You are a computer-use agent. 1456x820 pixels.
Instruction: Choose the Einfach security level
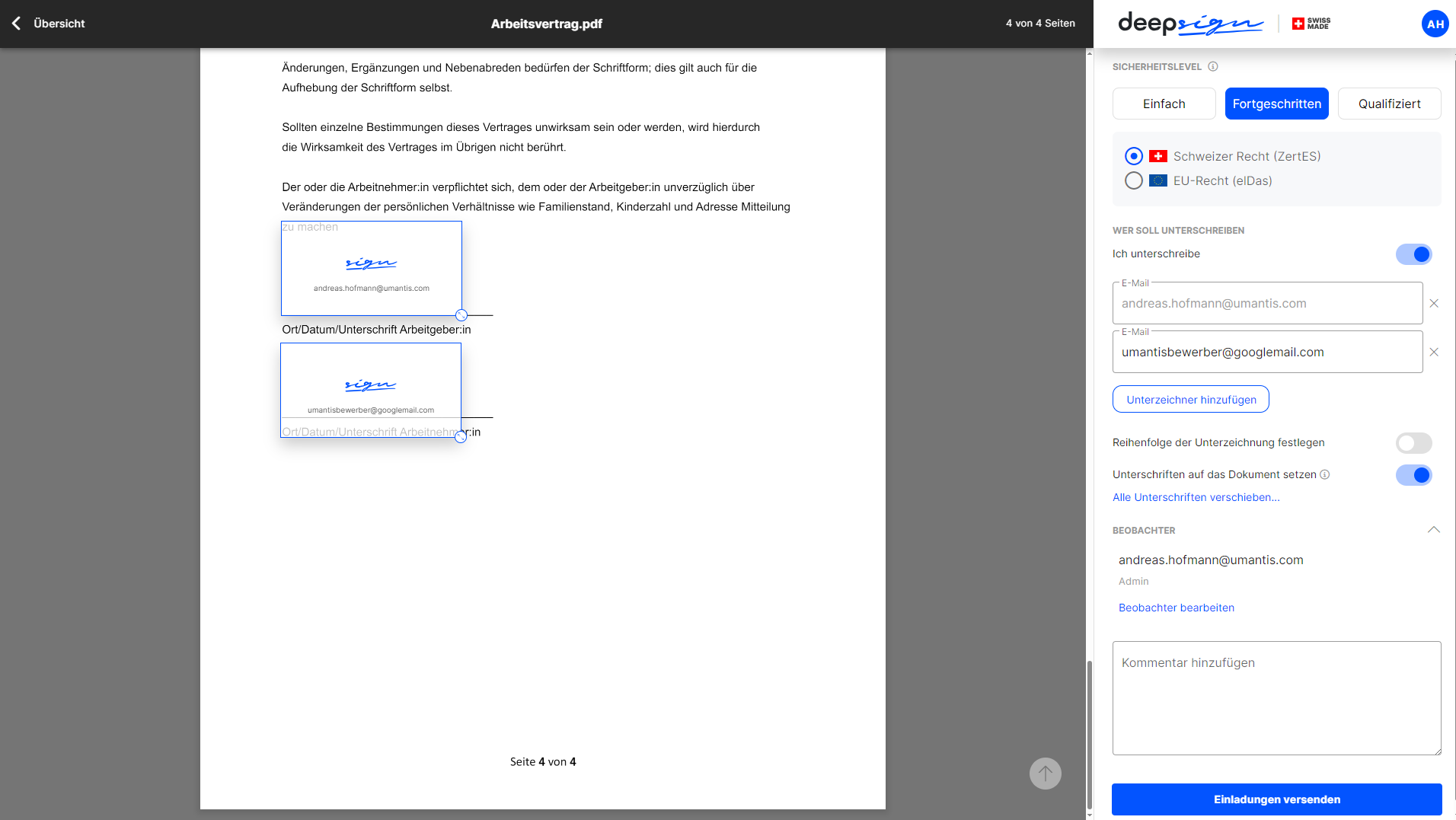click(x=1164, y=104)
